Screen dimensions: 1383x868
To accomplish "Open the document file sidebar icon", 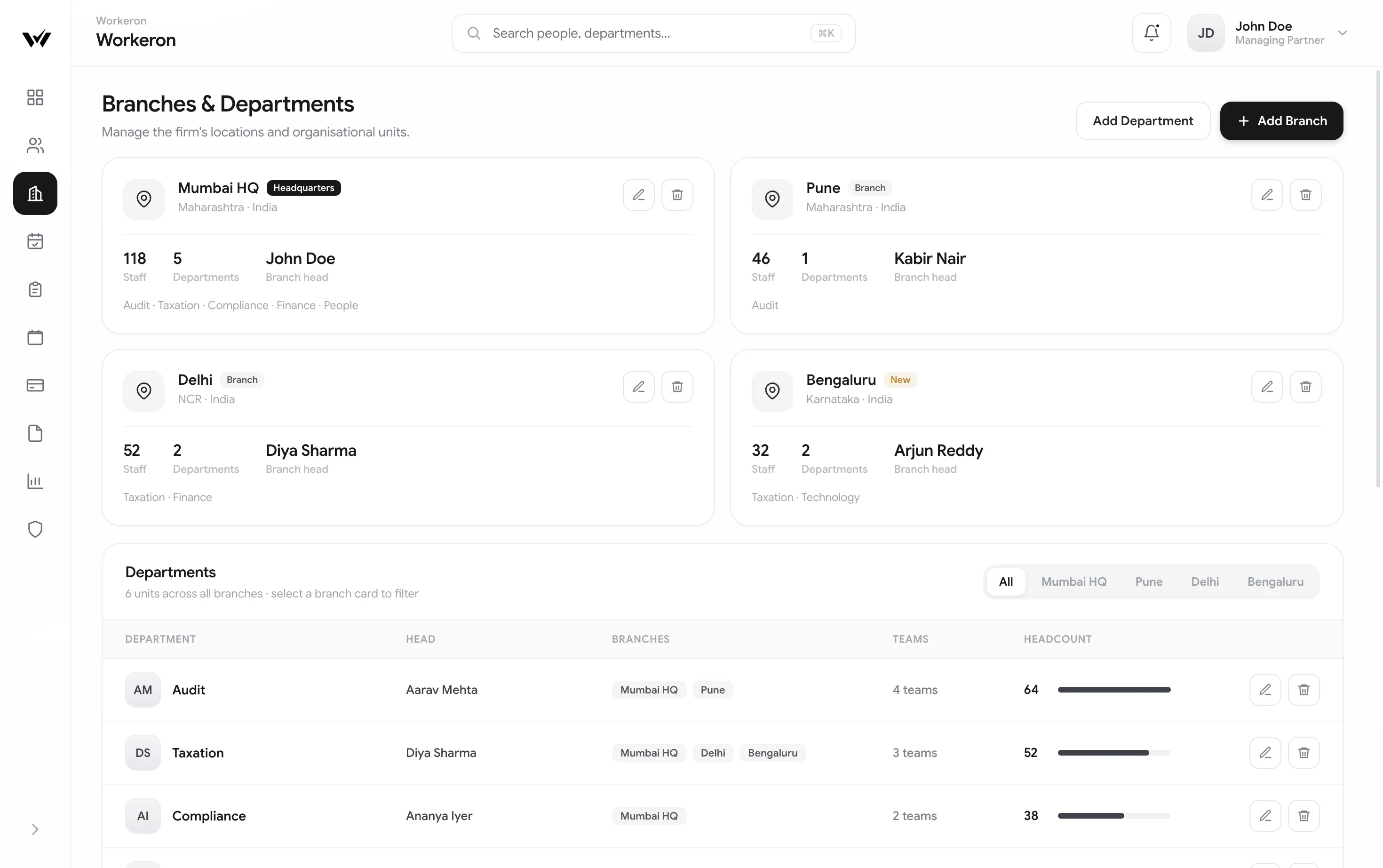I will (35, 433).
